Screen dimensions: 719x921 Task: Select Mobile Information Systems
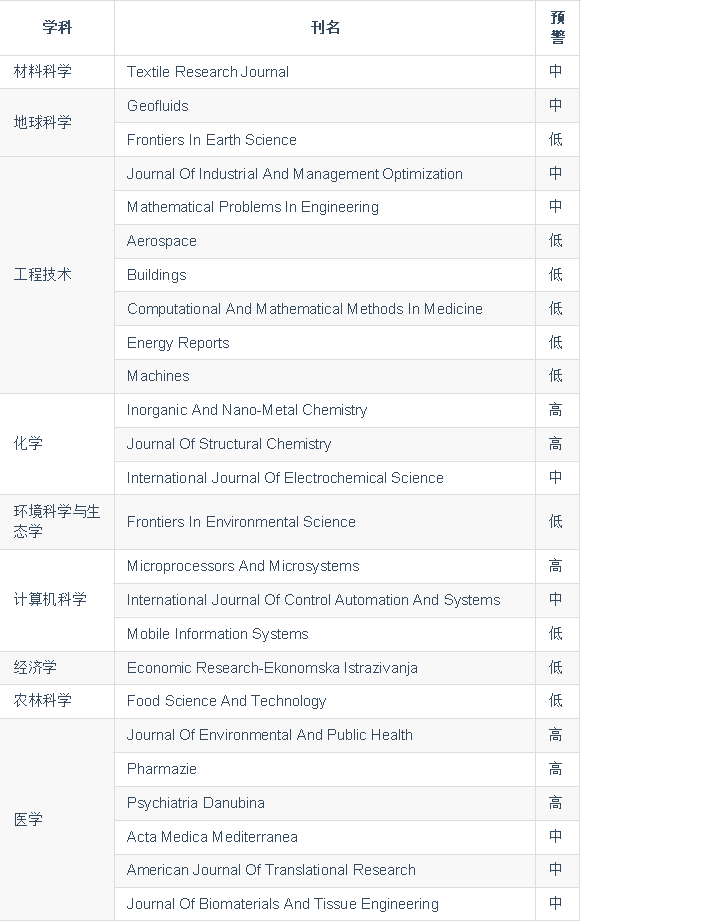tap(217, 634)
